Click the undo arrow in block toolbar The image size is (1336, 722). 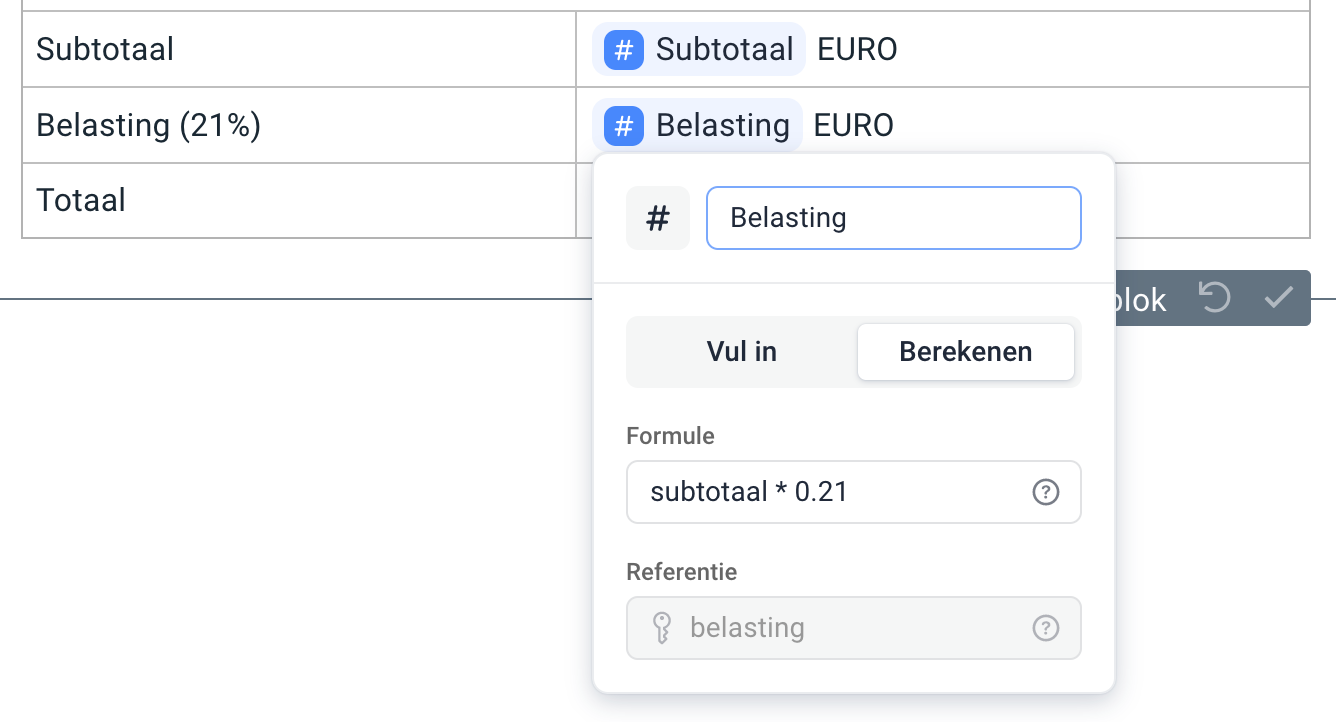[1214, 298]
